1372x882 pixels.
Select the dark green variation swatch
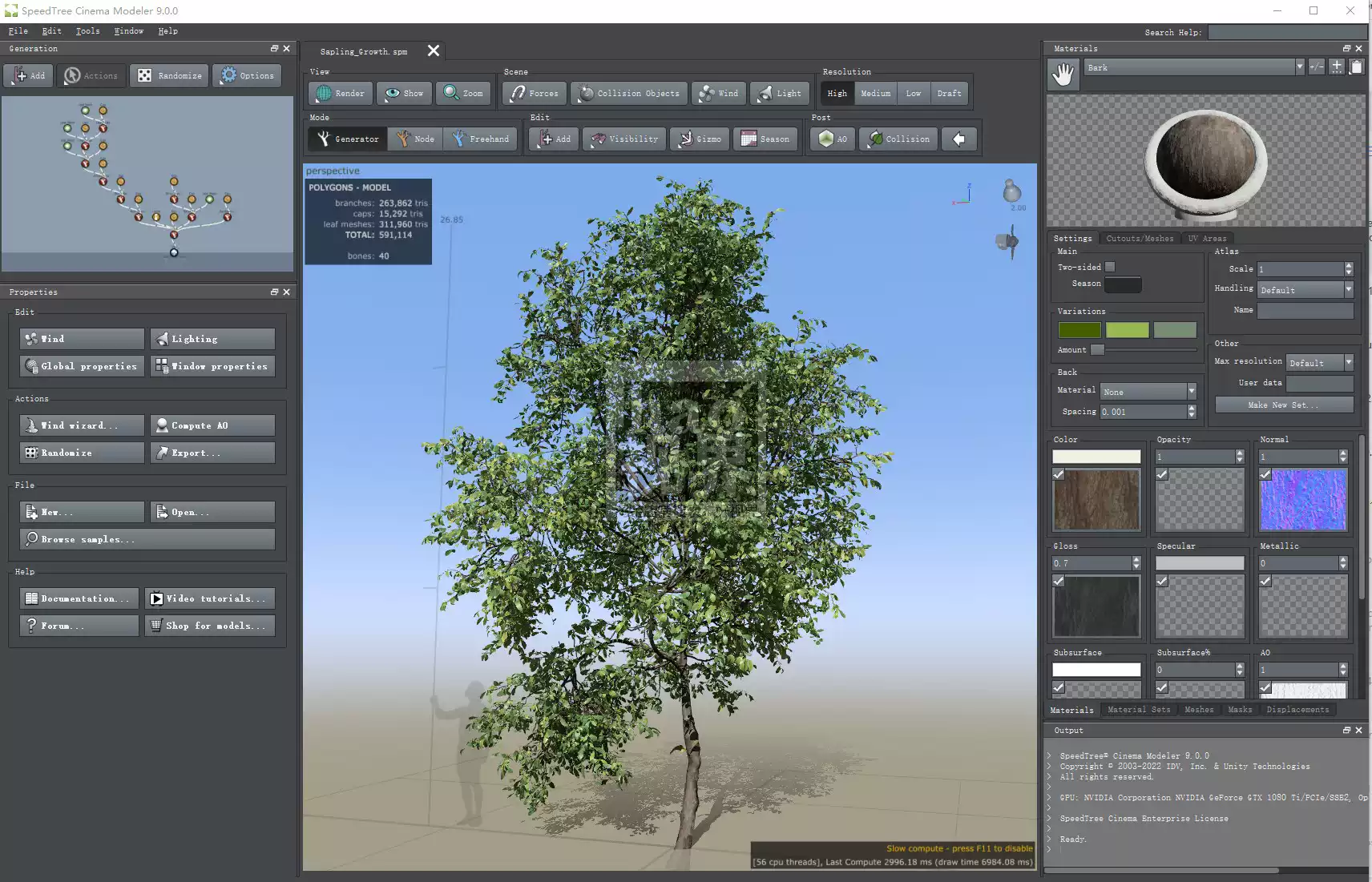click(1079, 330)
